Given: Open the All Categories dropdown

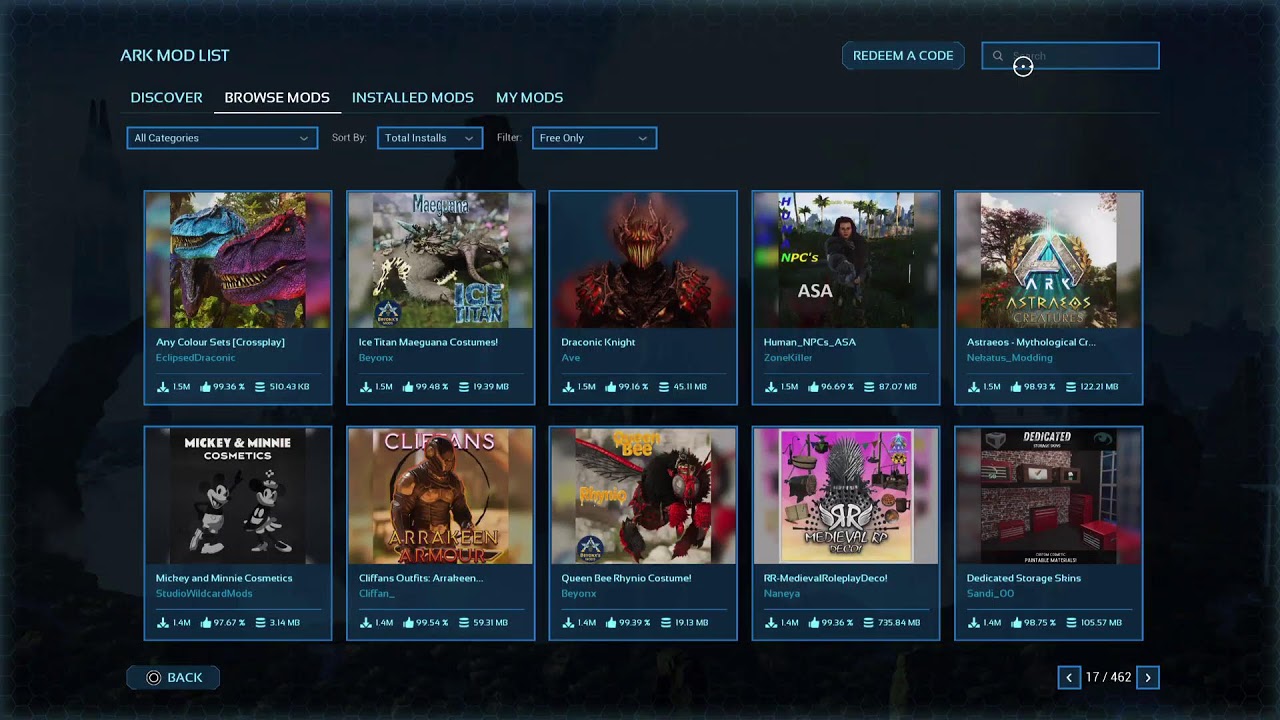Looking at the screenshot, I should click(x=222, y=138).
